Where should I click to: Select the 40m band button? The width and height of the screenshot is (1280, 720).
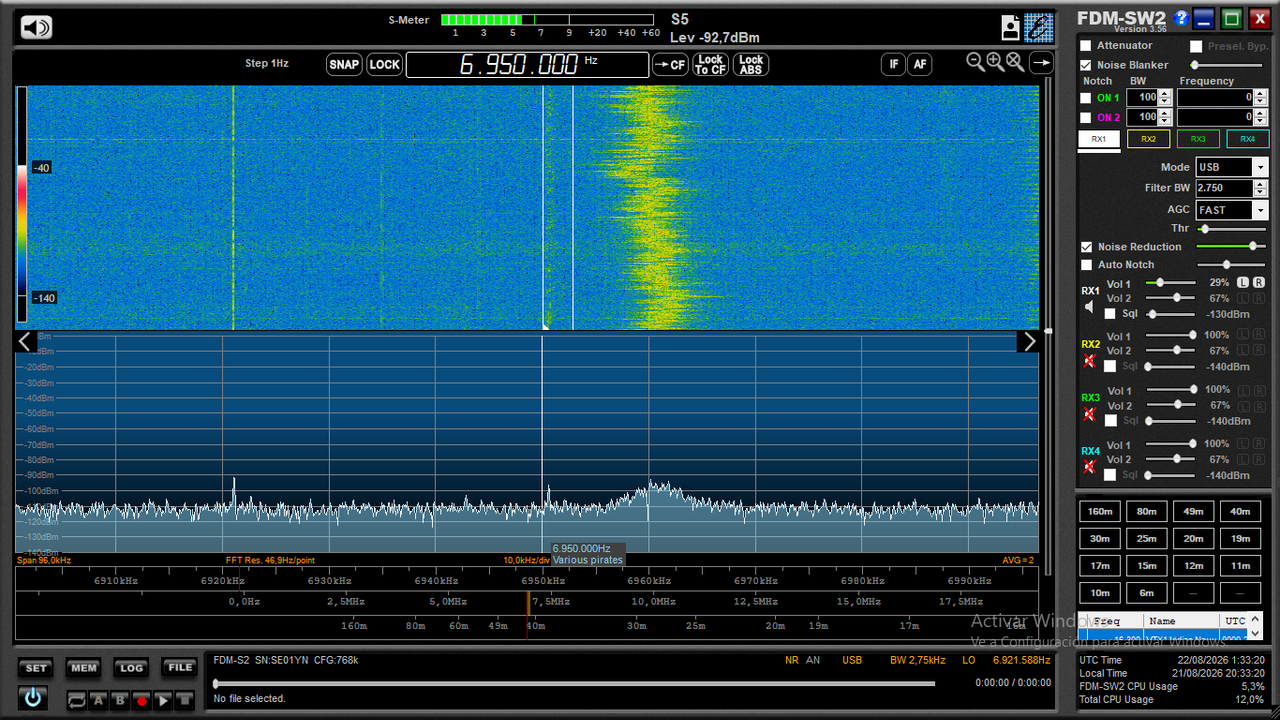(1240, 511)
